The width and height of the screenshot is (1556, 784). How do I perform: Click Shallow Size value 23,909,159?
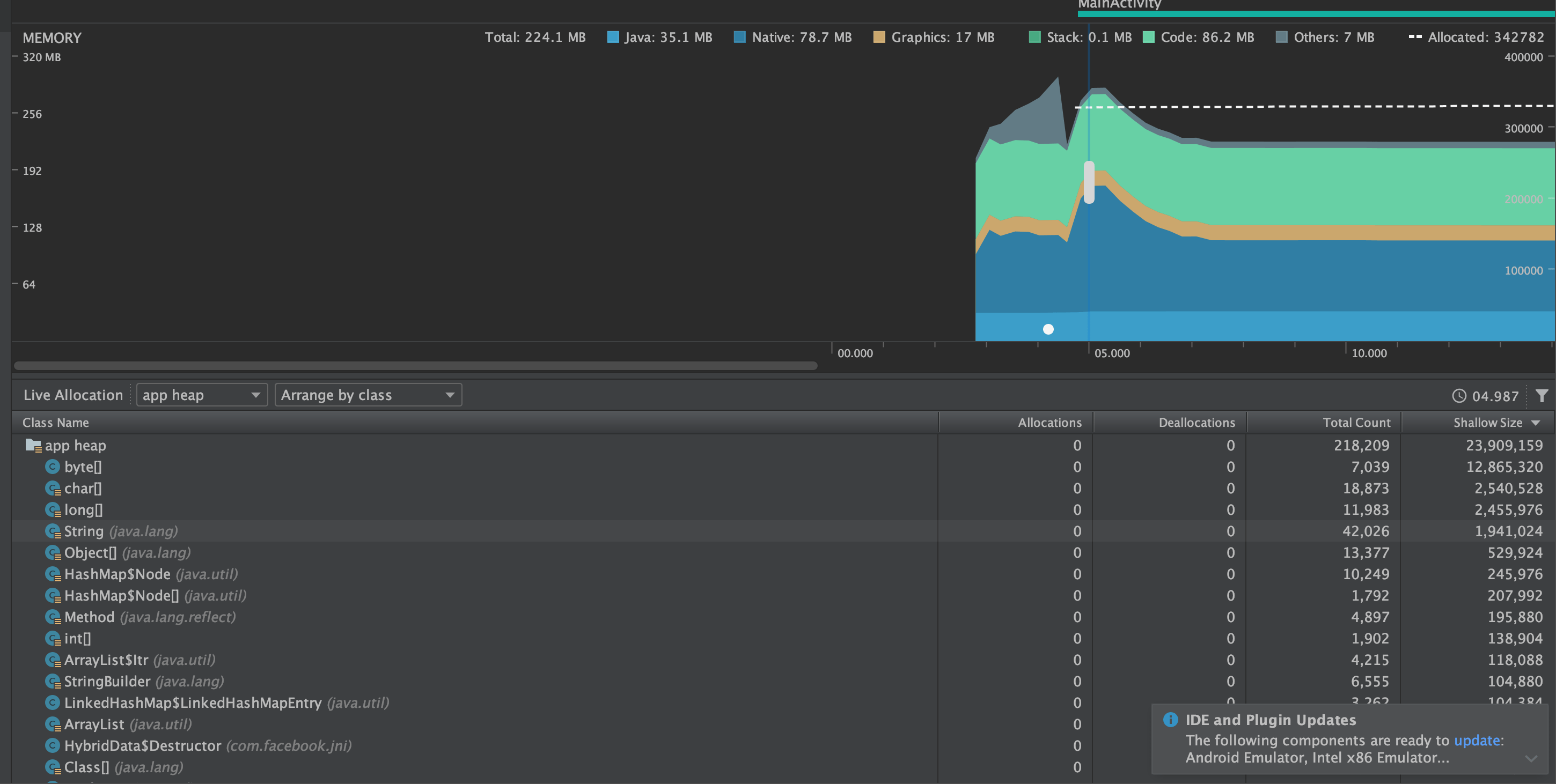pyautogui.click(x=1504, y=446)
